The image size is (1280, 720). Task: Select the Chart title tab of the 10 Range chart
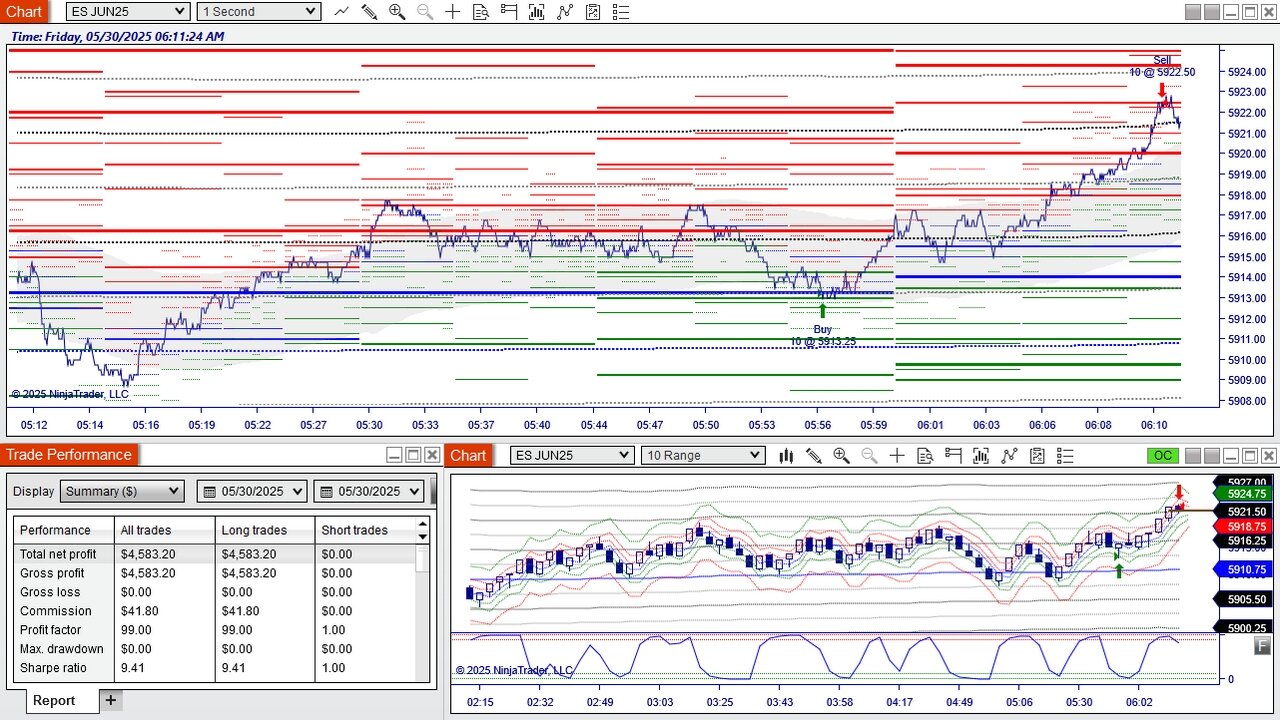click(468, 455)
